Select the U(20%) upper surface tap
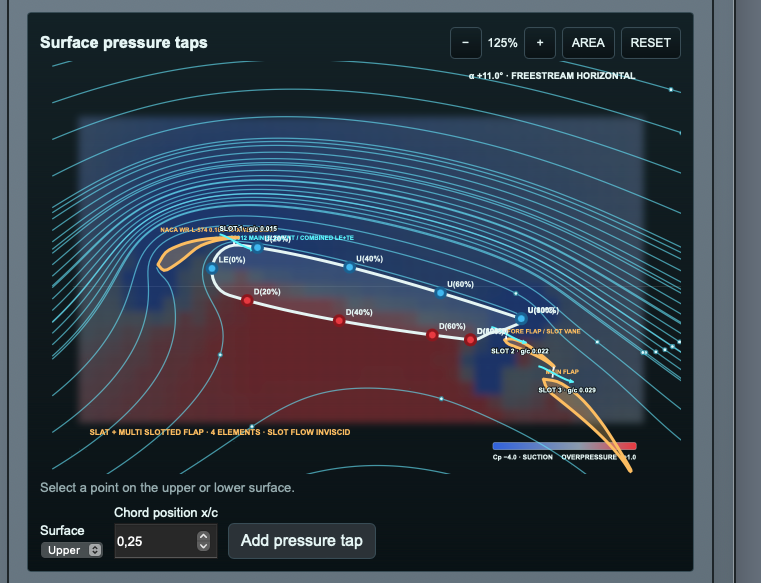 coord(258,248)
